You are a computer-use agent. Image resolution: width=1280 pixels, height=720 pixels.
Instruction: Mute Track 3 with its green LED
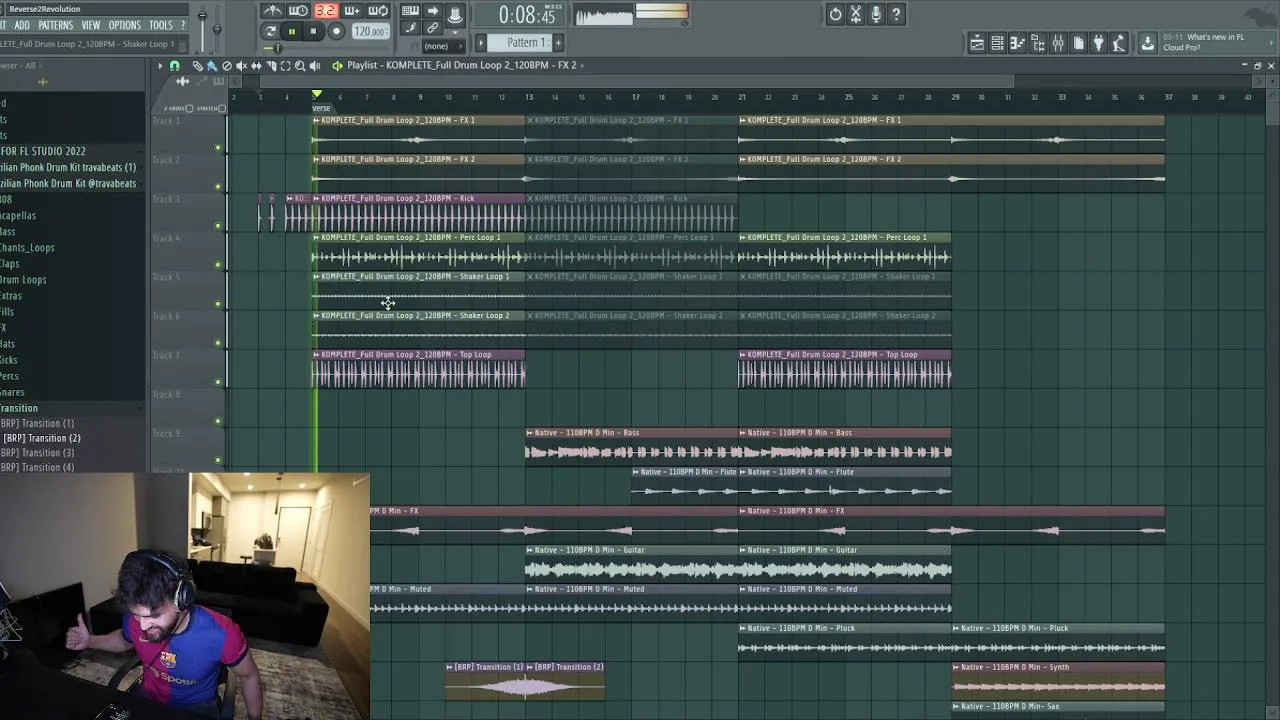coord(218,225)
